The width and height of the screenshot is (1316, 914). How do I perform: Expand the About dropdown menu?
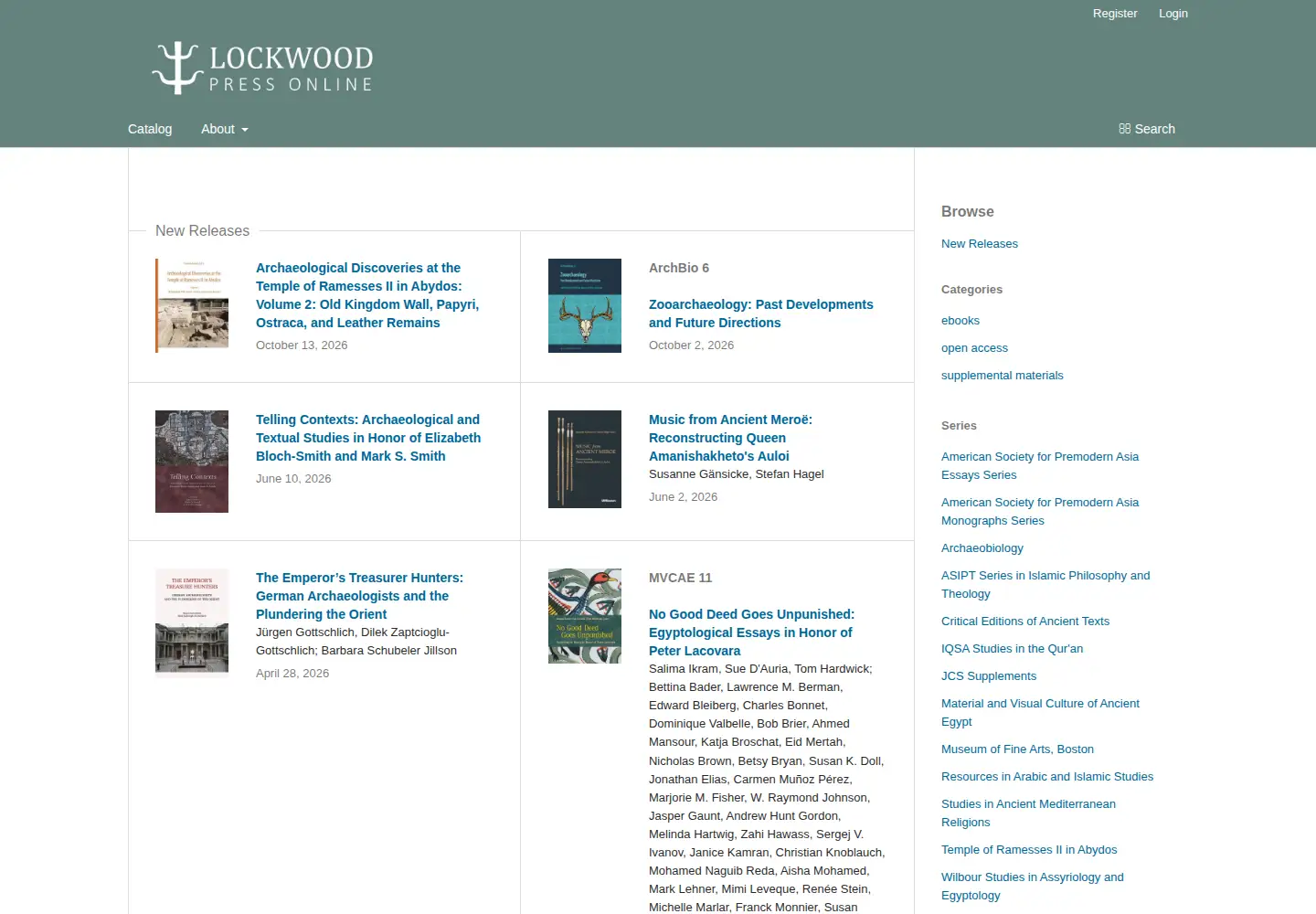pos(225,129)
